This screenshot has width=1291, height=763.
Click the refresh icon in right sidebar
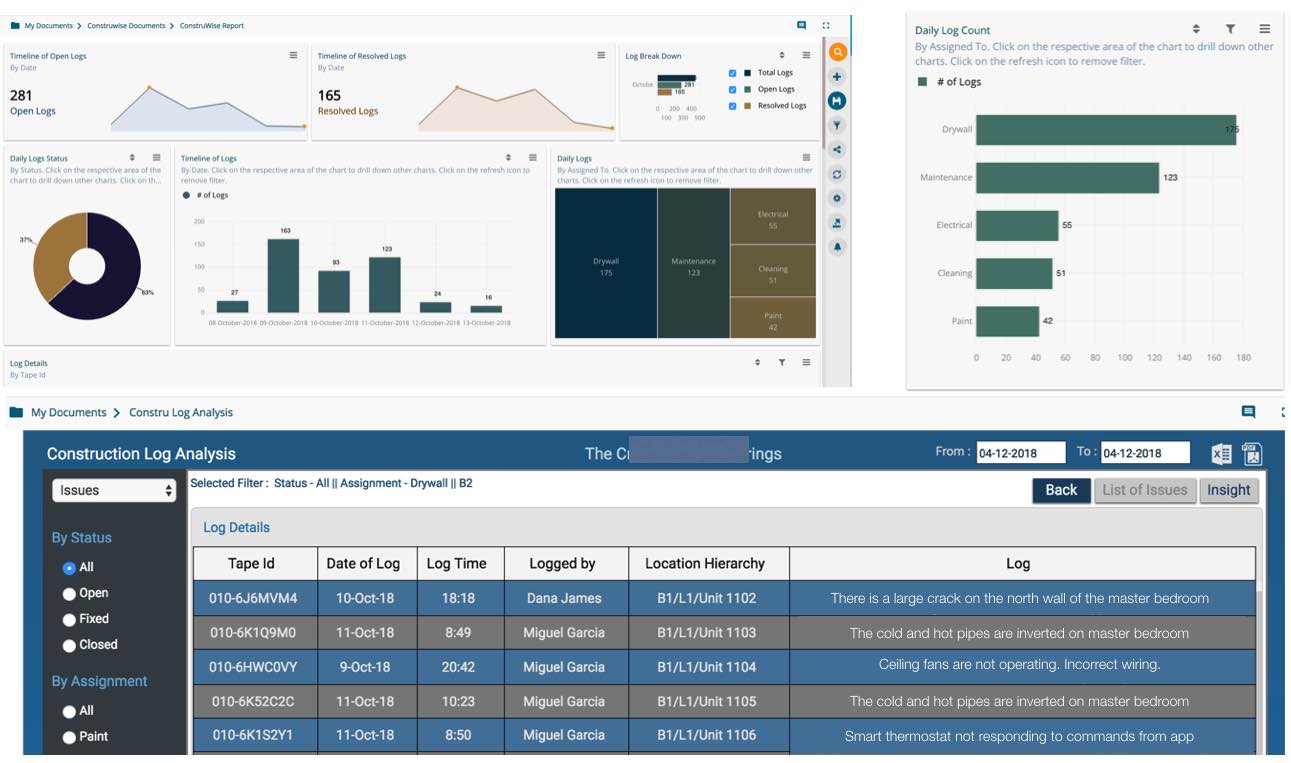(x=837, y=174)
